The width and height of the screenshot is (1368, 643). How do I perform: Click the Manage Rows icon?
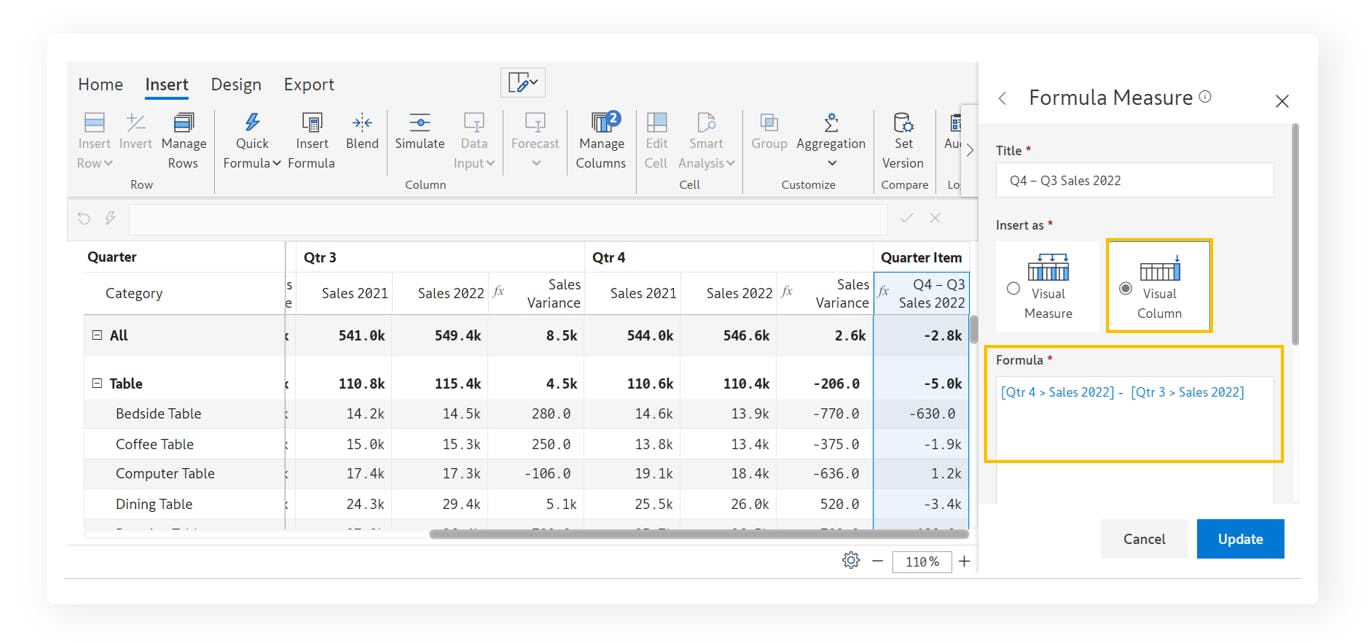[x=183, y=122]
